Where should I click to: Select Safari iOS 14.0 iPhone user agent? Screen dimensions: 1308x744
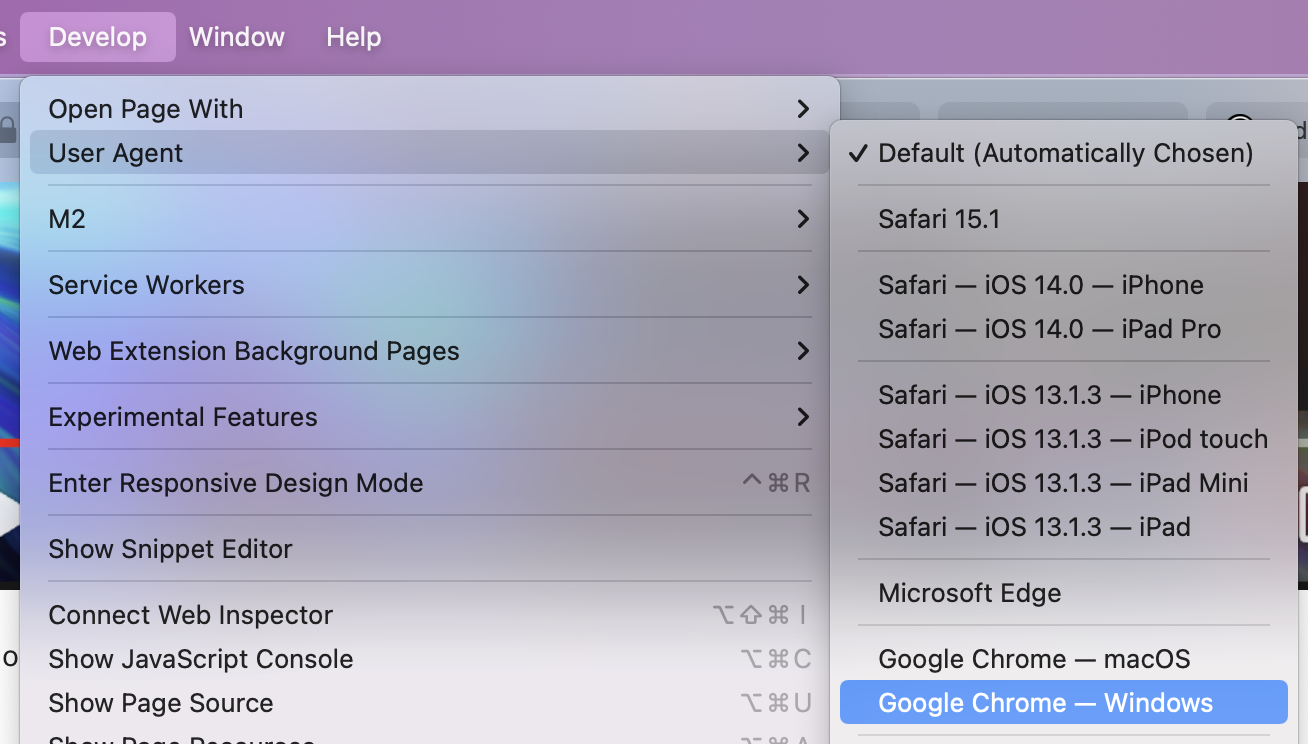[1064, 285]
